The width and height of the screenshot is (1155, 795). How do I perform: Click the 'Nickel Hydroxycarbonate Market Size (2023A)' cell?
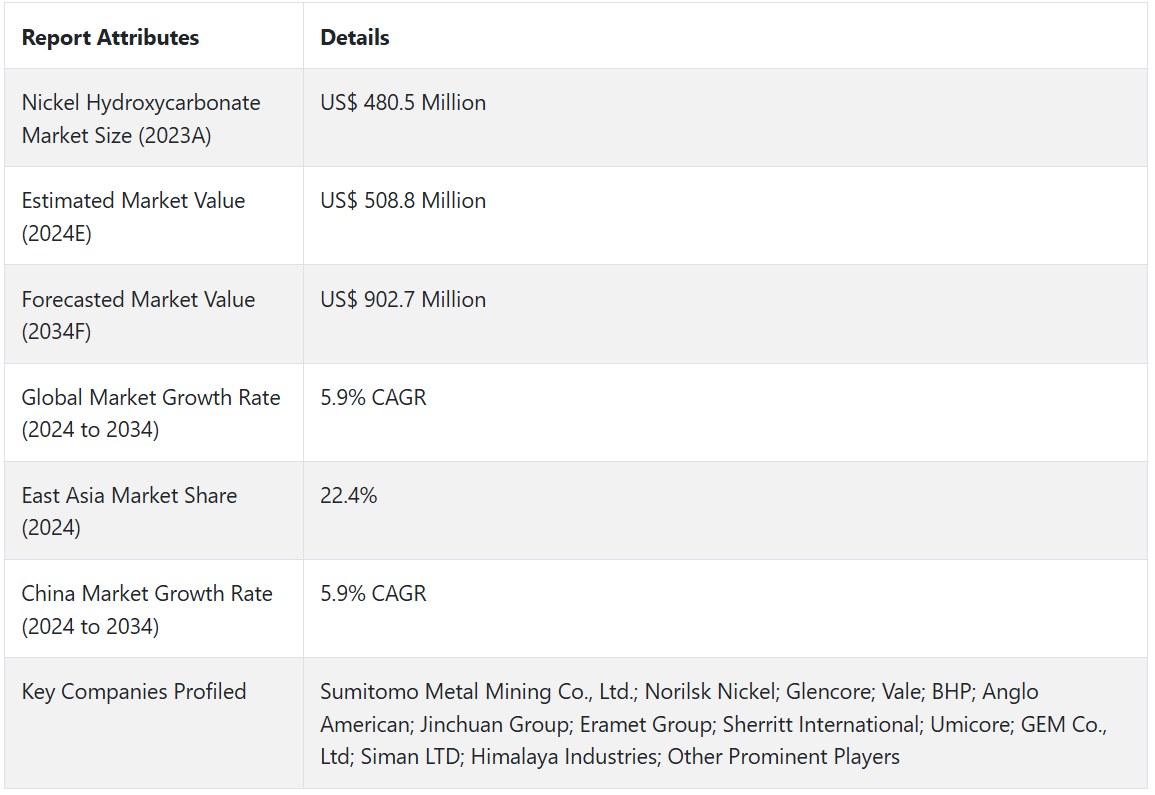click(141, 118)
